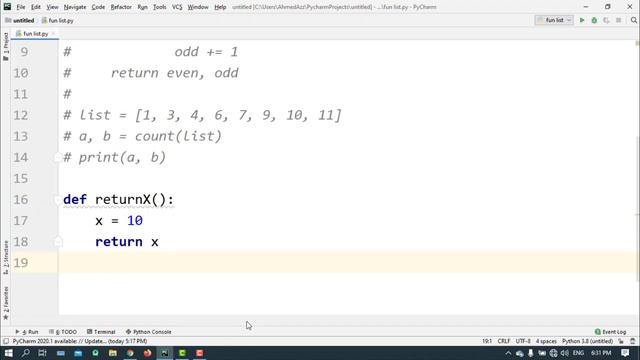Open the Edit menu

[36, 7]
